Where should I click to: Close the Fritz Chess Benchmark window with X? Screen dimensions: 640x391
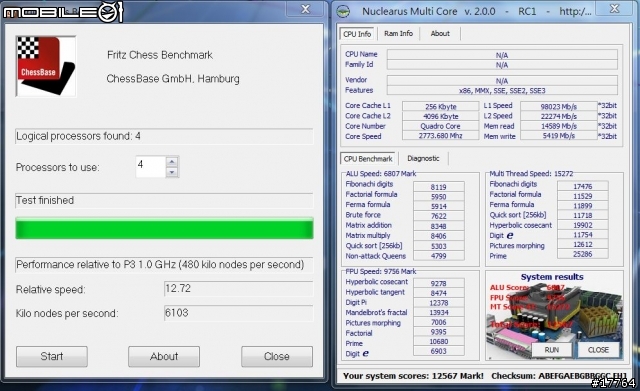(305, 9)
